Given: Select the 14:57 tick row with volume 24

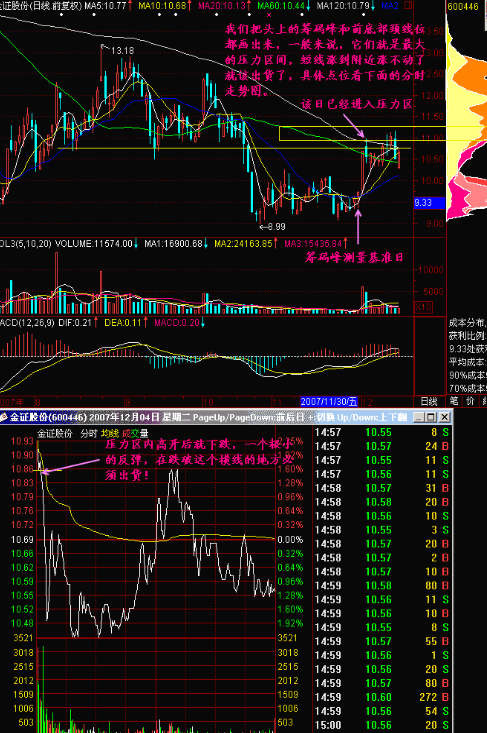Looking at the screenshot, I should click(x=381, y=446).
